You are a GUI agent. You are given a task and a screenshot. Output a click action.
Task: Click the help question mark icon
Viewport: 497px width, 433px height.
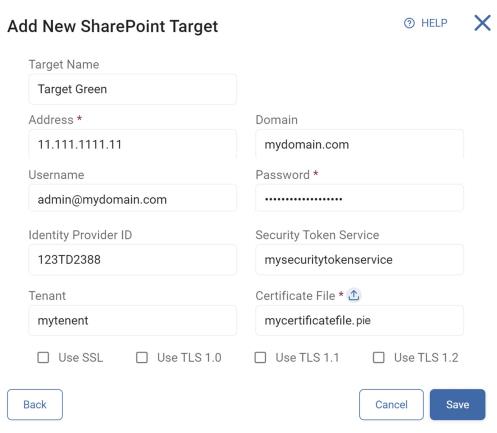(409, 23)
